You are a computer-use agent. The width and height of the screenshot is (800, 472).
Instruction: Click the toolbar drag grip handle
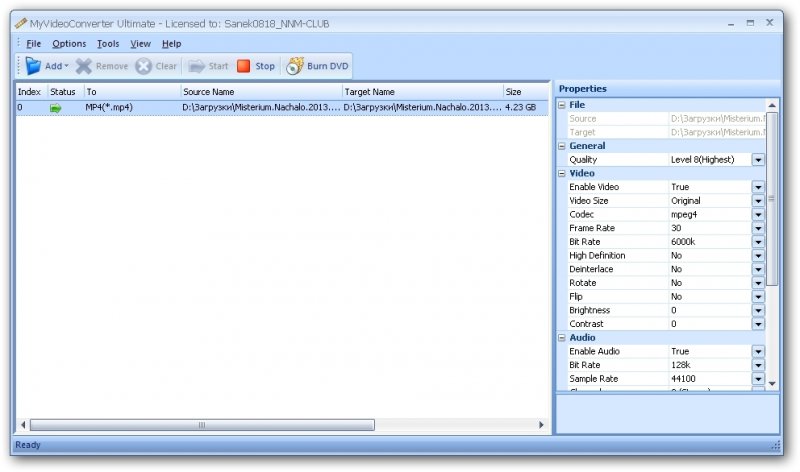pyautogui.click(x=19, y=66)
